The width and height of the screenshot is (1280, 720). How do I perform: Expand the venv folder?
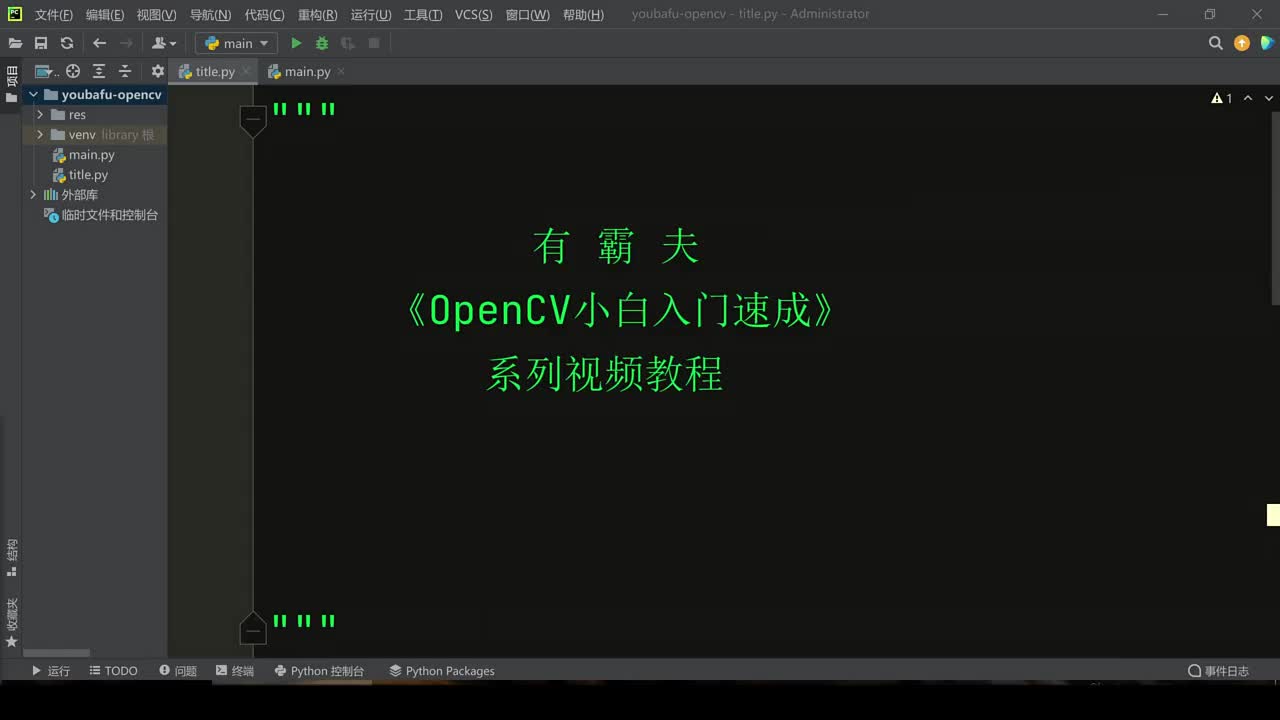[40, 135]
